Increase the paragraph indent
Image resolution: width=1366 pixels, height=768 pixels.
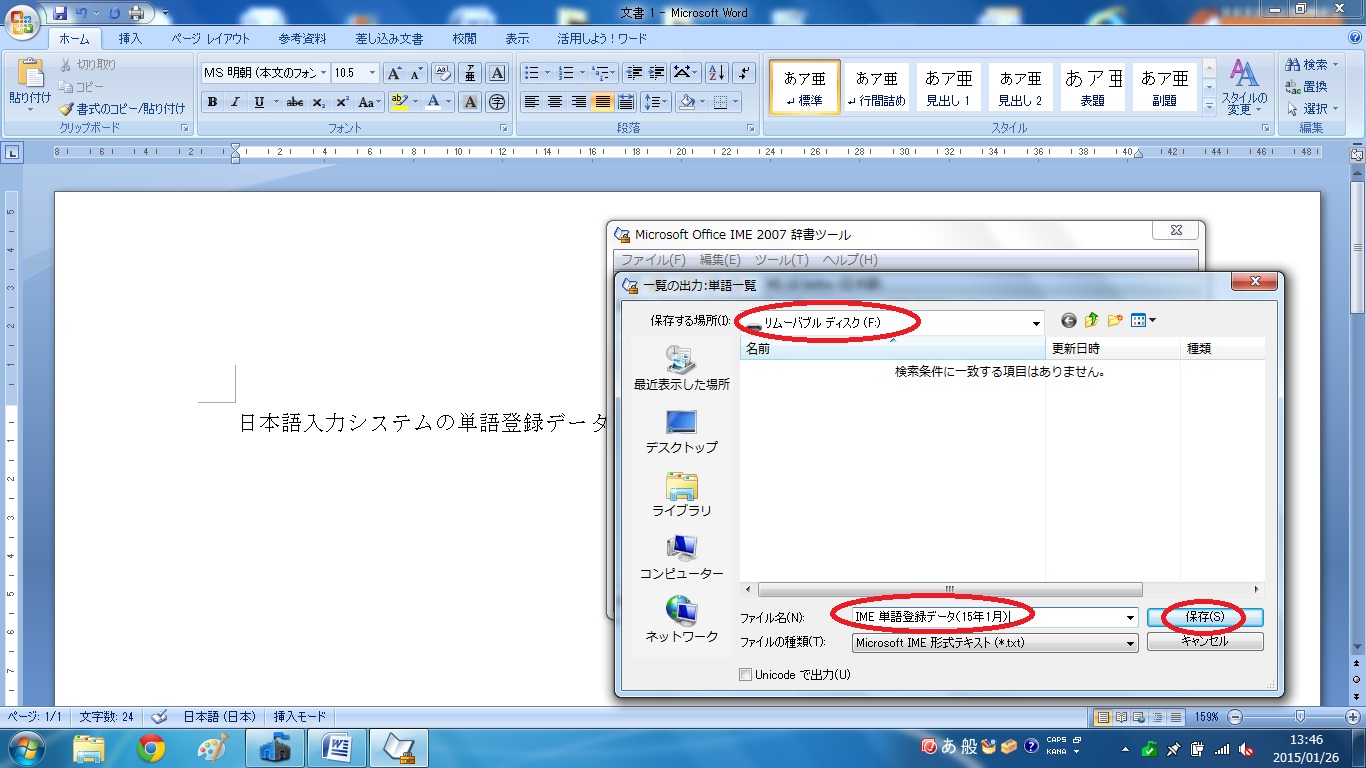click(656, 73)
